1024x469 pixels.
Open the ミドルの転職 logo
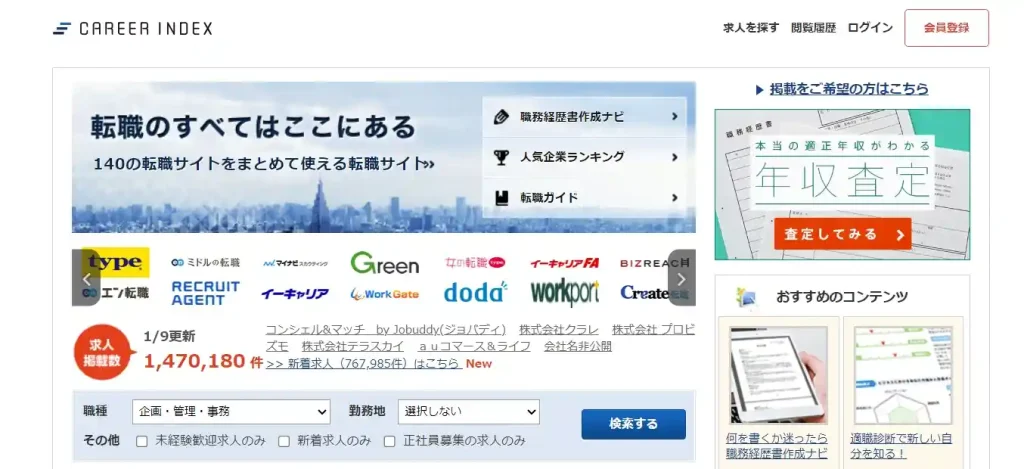coord(205,263)
